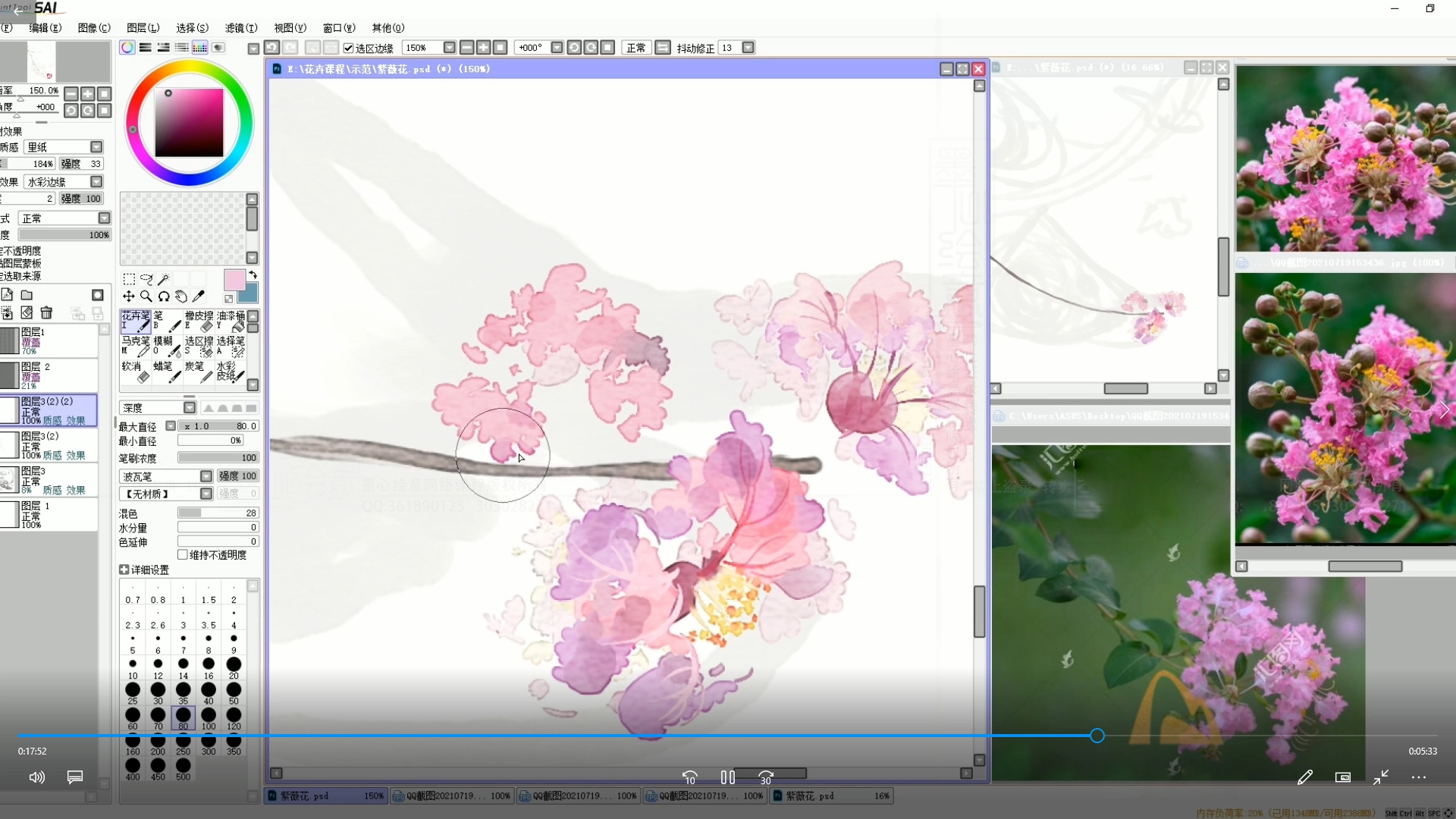Toggle the 选区边缘 checkbox
1456x819 pixels.
pyautogui.click(x=349, y=48)
